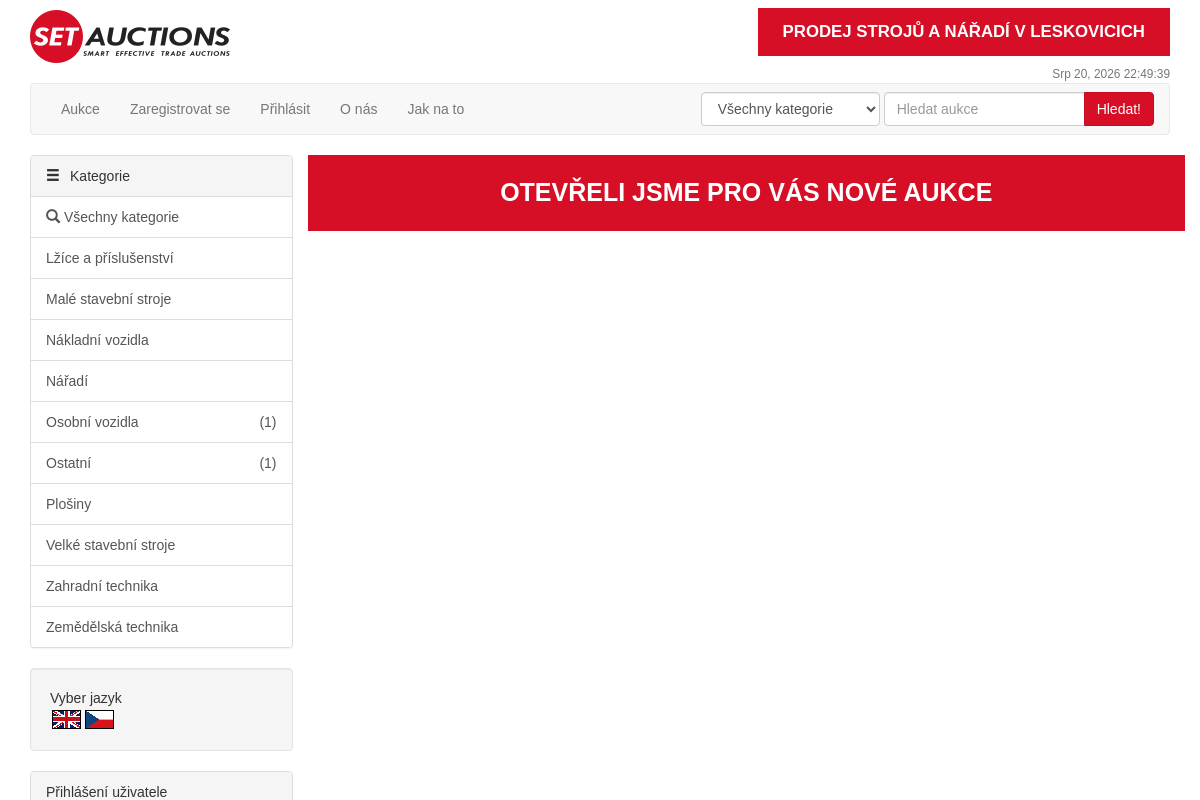This screenshot has height=800, width=1200.
Task: Select the Osobní vozidla category
Action: tap(161, 422)
